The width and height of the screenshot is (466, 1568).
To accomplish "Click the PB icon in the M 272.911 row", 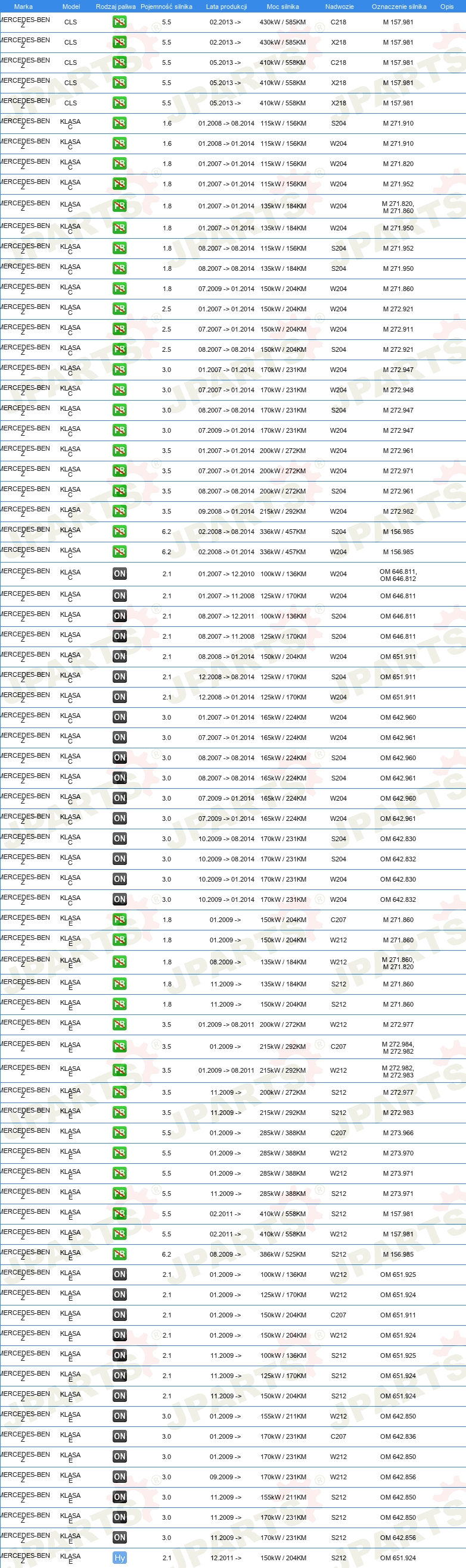I will [x=119, y=329].
